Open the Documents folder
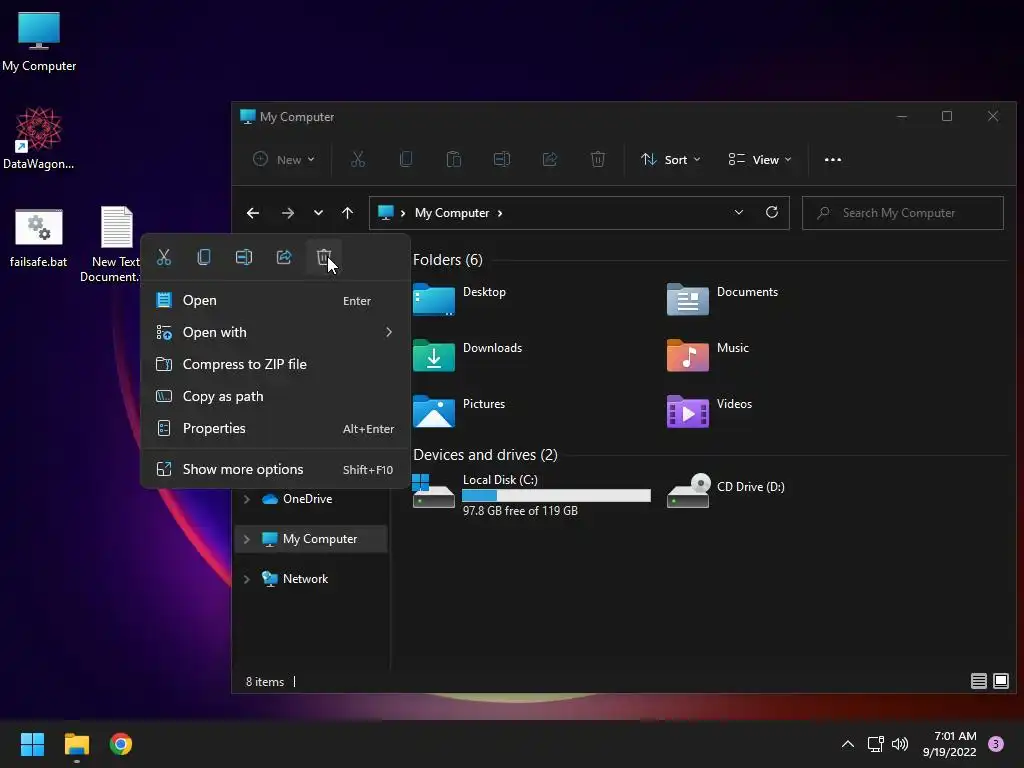1024x768 pixels. tap(722, 299)
